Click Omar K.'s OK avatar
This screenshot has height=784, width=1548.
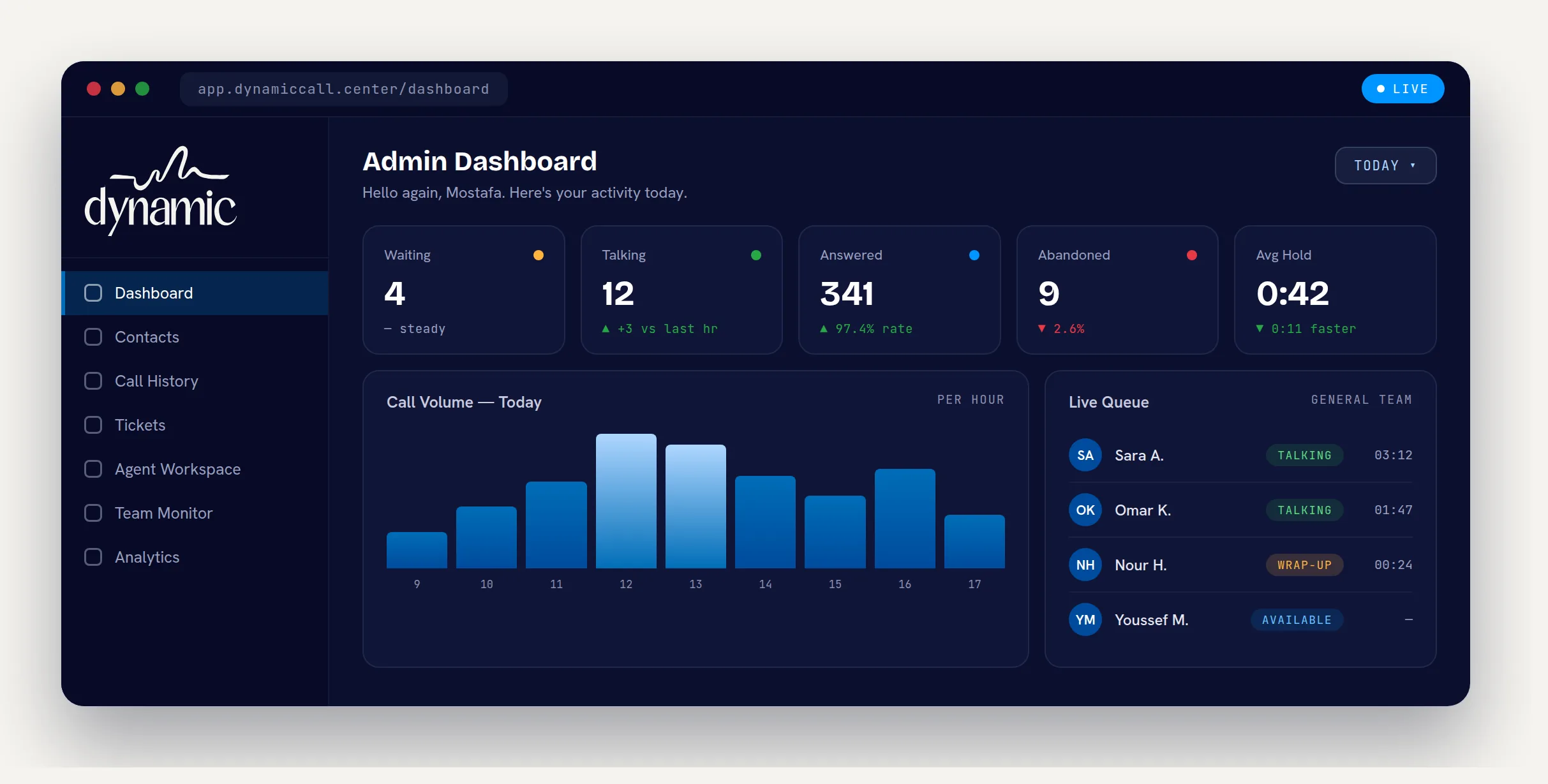point(1085,510)
